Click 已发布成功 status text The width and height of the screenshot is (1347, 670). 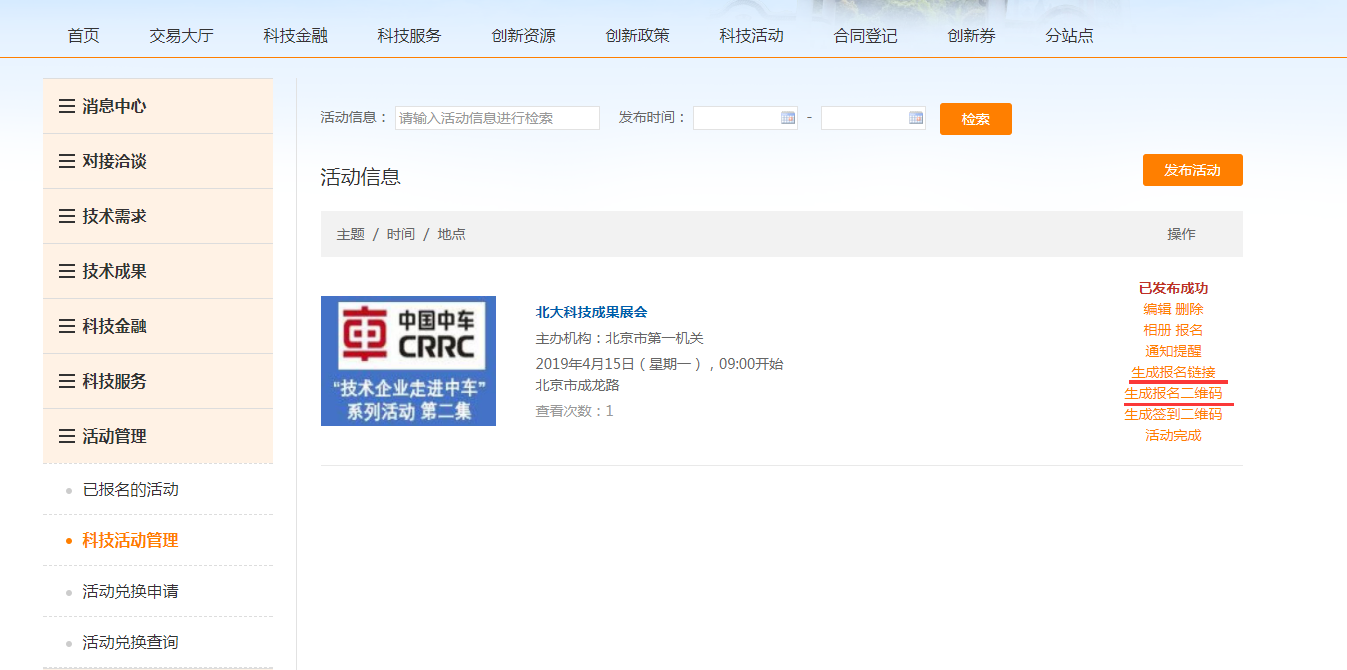[1173, 288]
